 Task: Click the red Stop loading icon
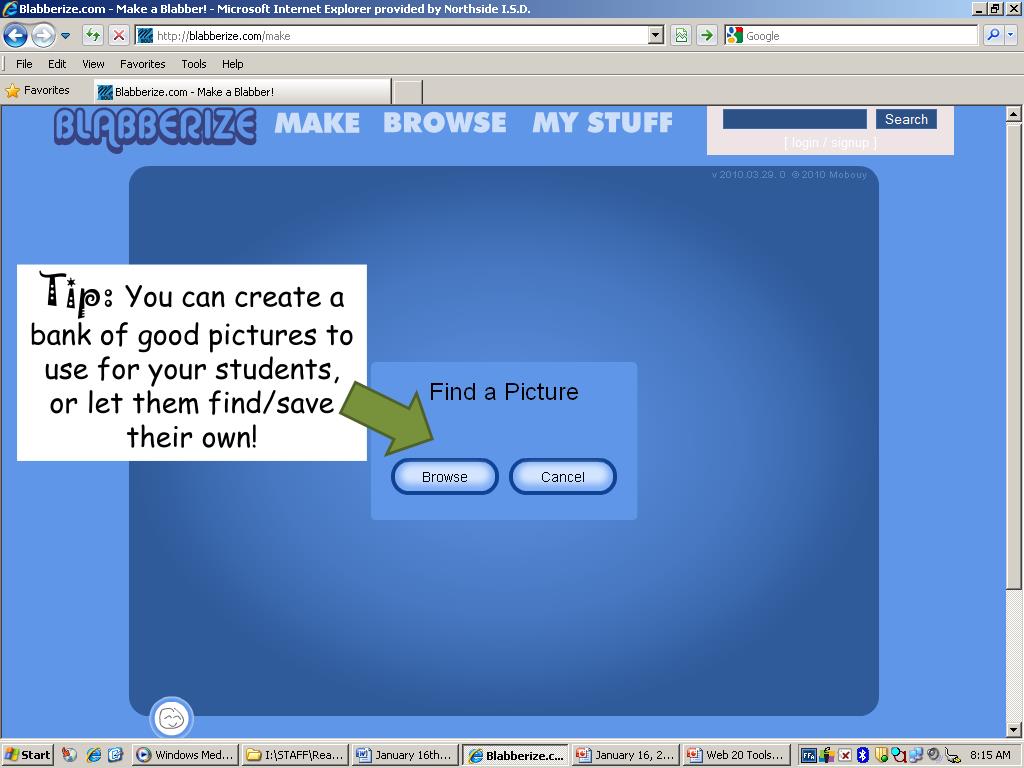(x=118, y=35)
